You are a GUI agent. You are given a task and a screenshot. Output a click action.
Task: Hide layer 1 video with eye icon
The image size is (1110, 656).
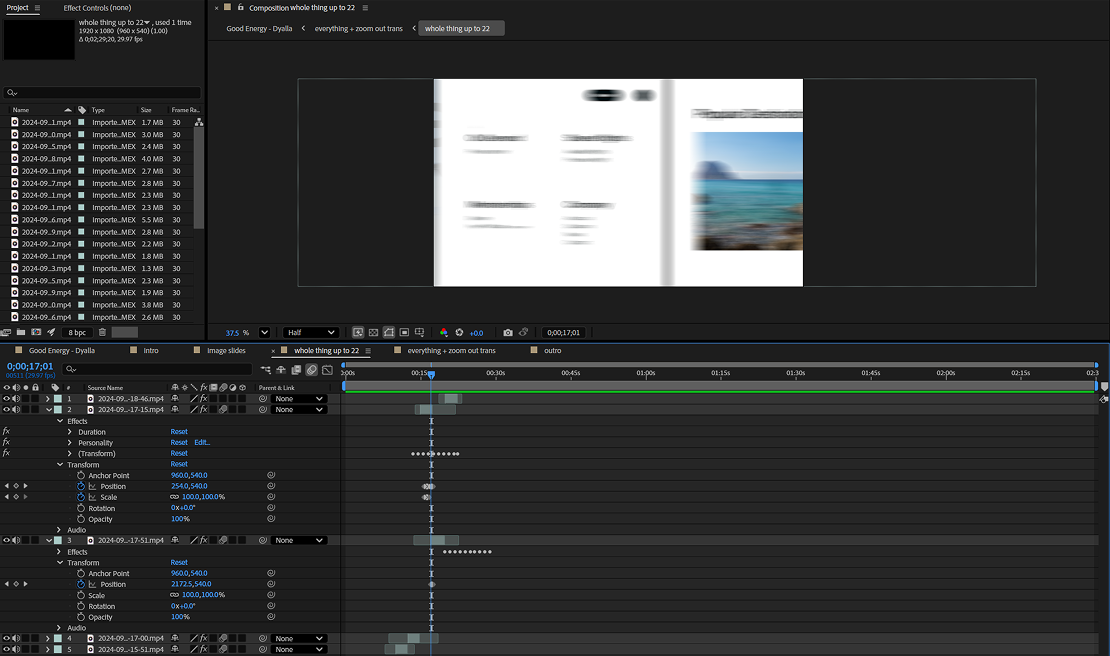(6, 399)
